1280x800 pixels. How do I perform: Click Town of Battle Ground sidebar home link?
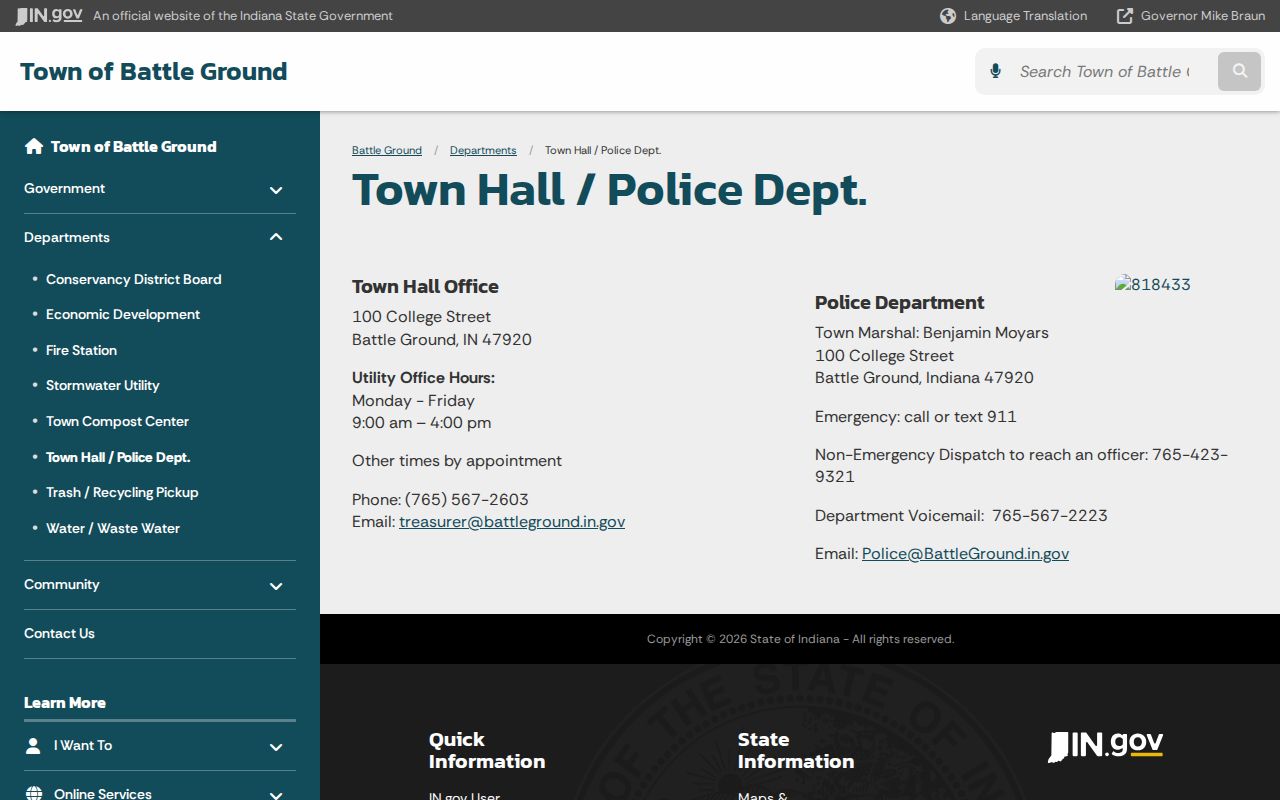point(134,146)
